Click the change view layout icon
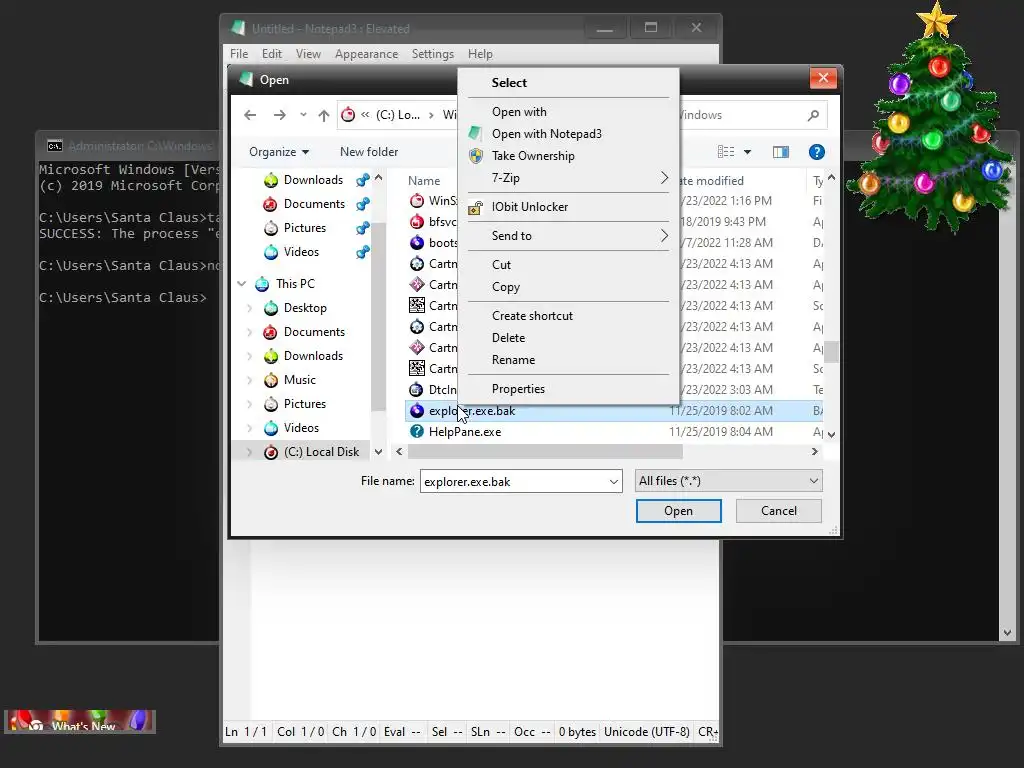Viewport: 1024px width, 768px height. coord(726,152)
